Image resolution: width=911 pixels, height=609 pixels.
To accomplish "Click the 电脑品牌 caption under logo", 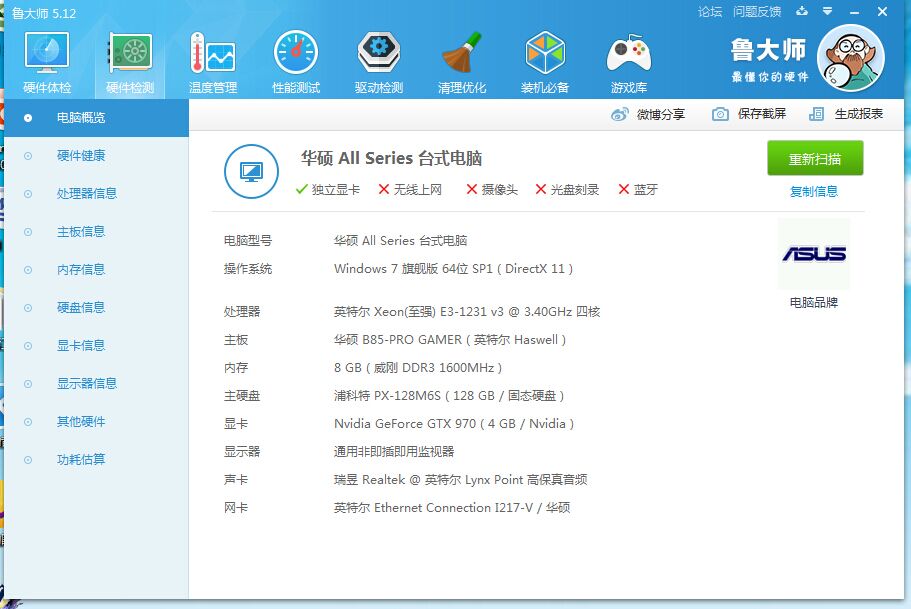I will (x=814, y=302).
